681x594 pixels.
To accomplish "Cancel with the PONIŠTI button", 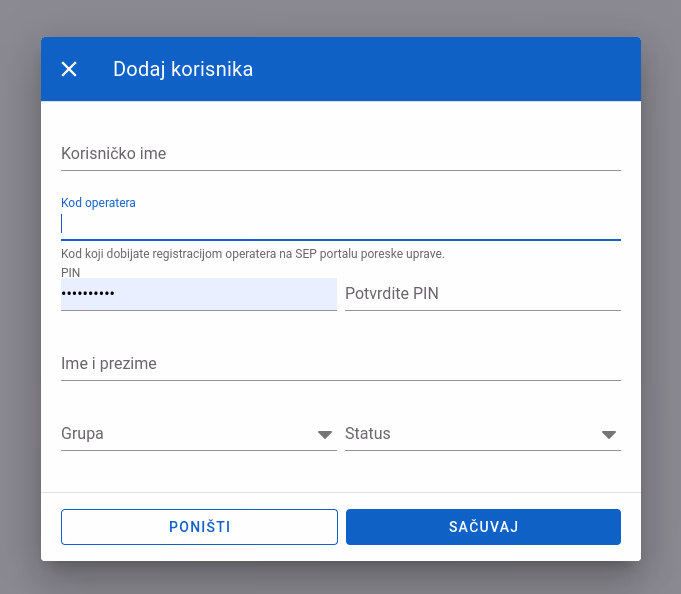I will (x=199, y=527).
